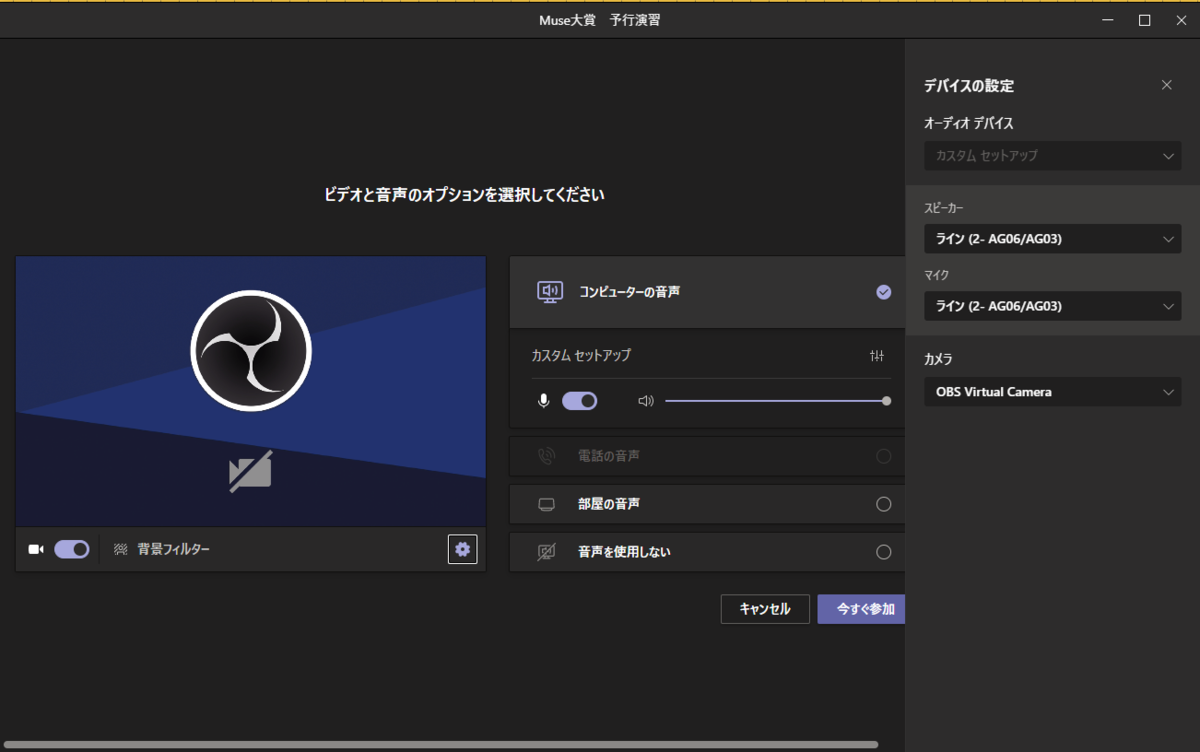Click the crossed-out phone icon for 電話の音声
The width and height of the screenshot is (1200, 752).
tap(546, 456)
